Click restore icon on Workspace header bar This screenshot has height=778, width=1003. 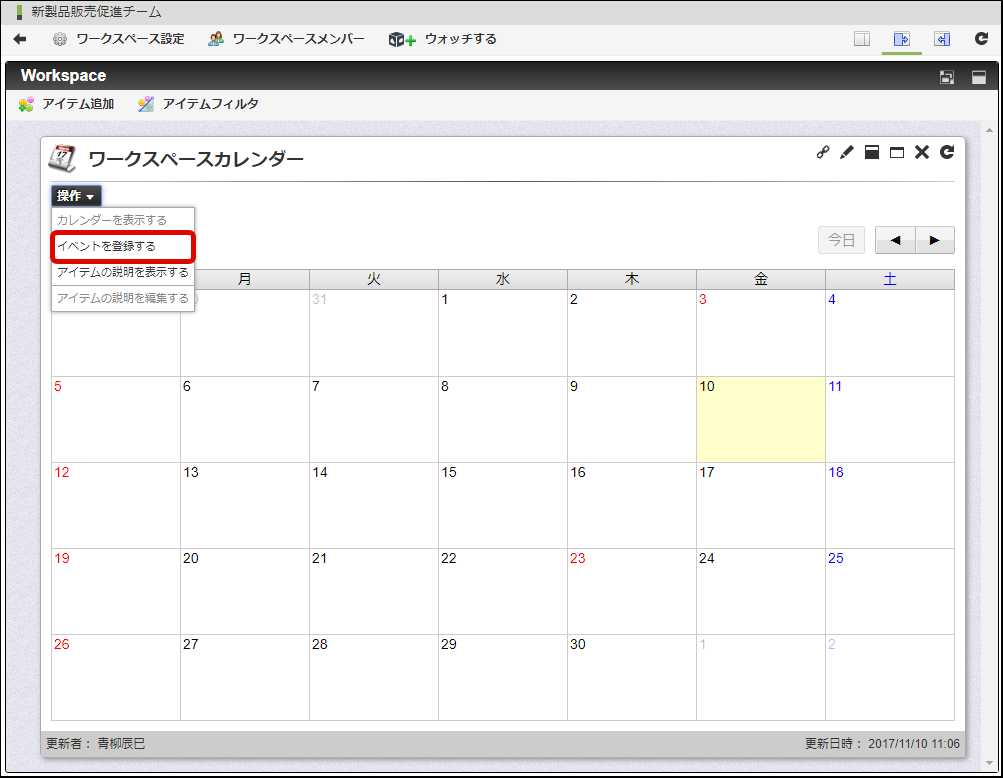tap(947, 77)
